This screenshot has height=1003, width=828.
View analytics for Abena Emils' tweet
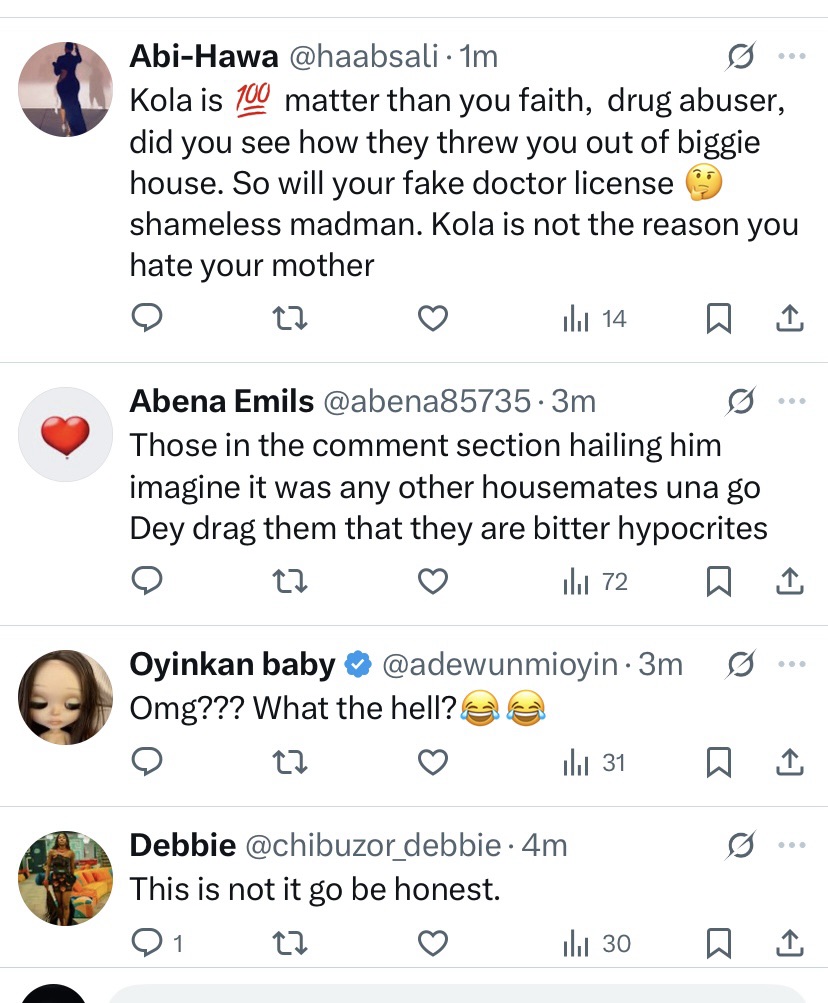pos(595,580)
